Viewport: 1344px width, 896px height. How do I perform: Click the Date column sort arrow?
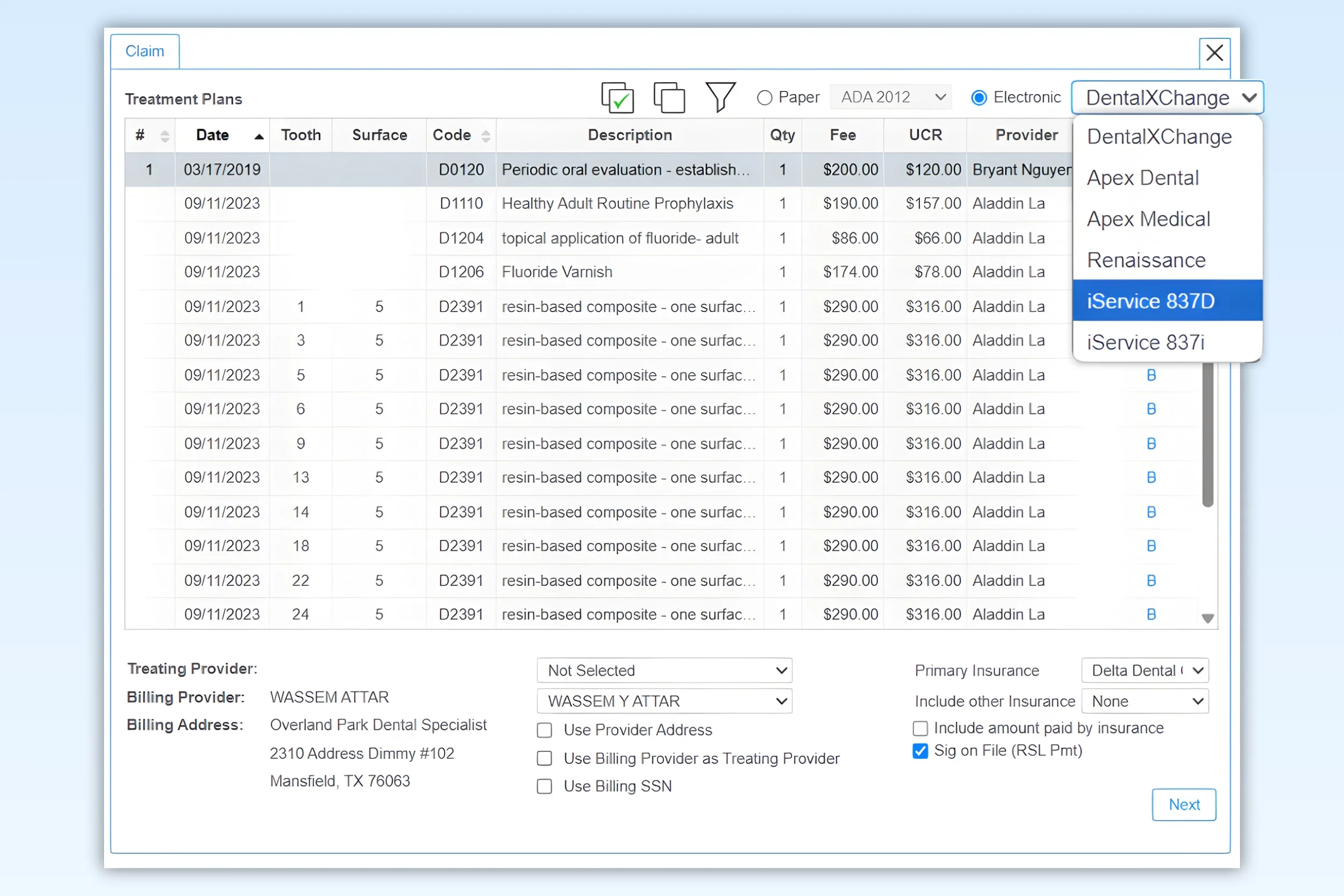(x=259, y=136)
